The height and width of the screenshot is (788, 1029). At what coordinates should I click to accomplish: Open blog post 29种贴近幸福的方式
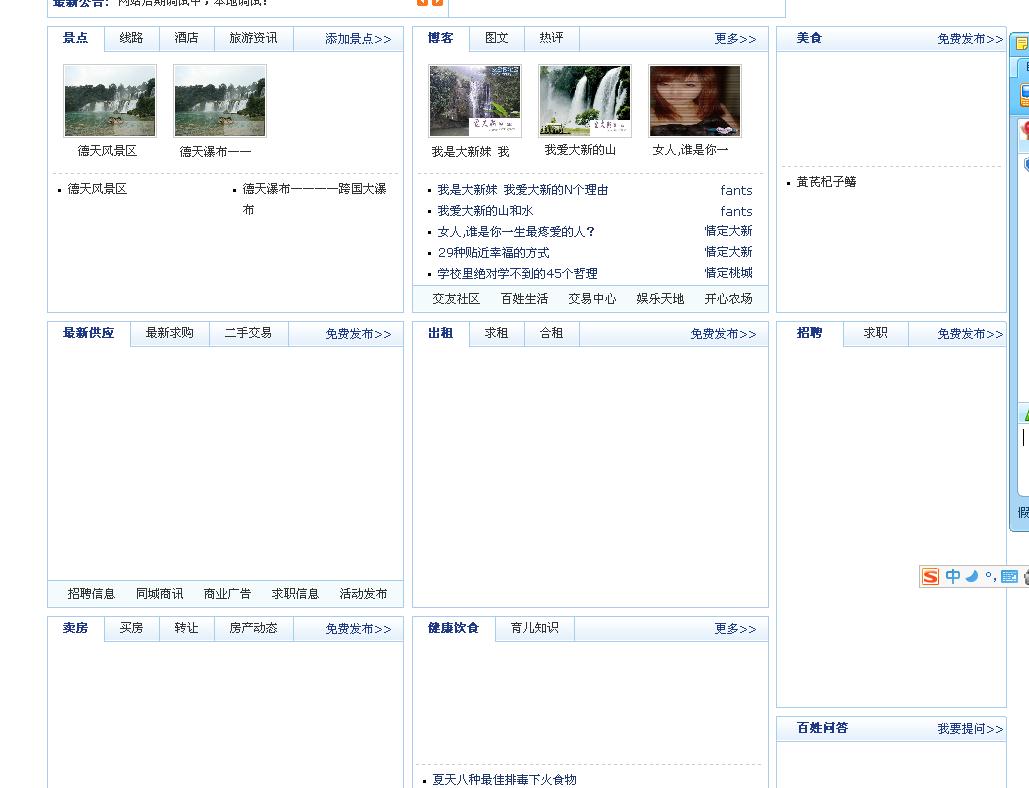tap(494, 253)
